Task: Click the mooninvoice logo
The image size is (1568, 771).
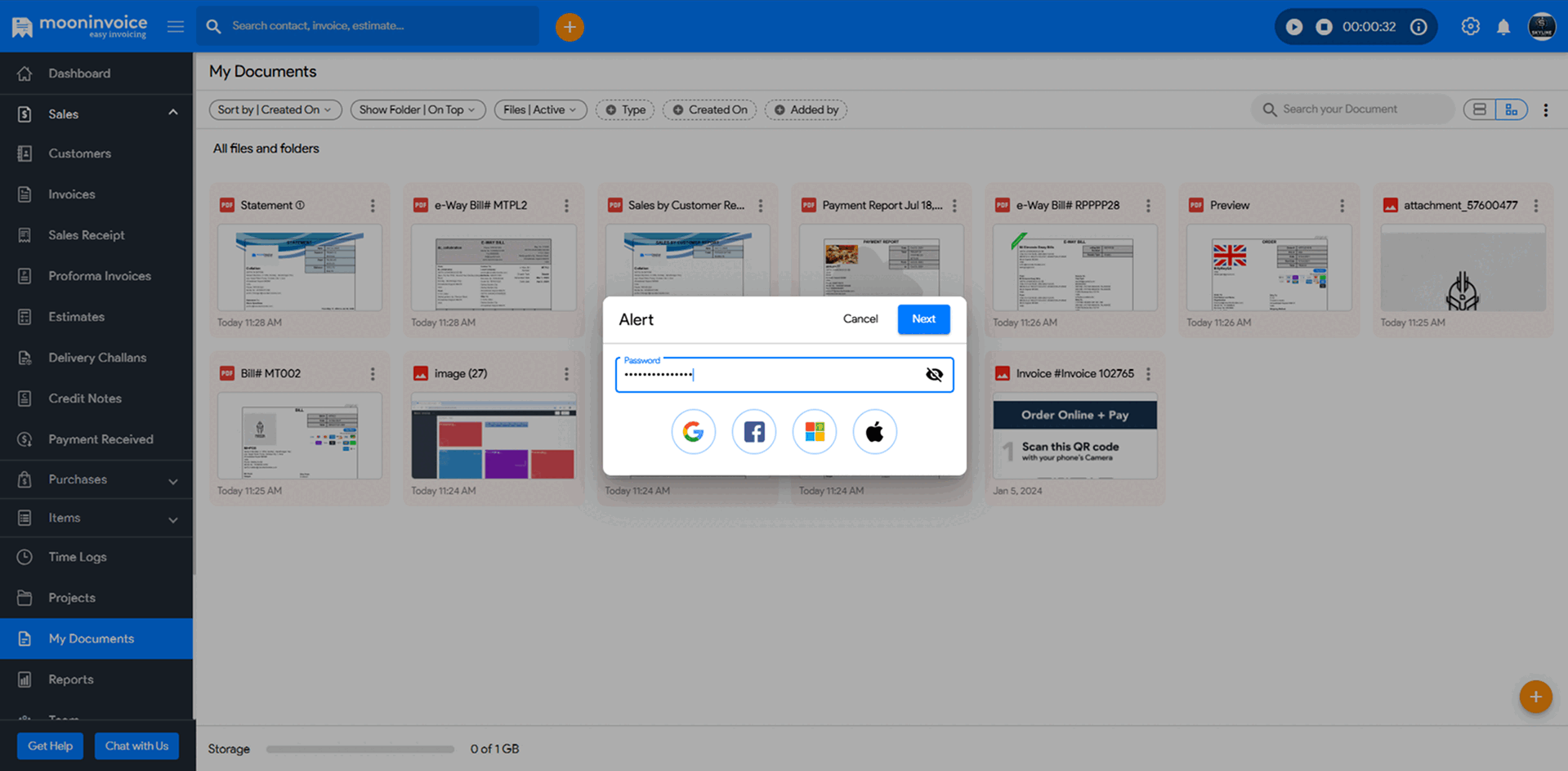Action: (x=79, y=26)
